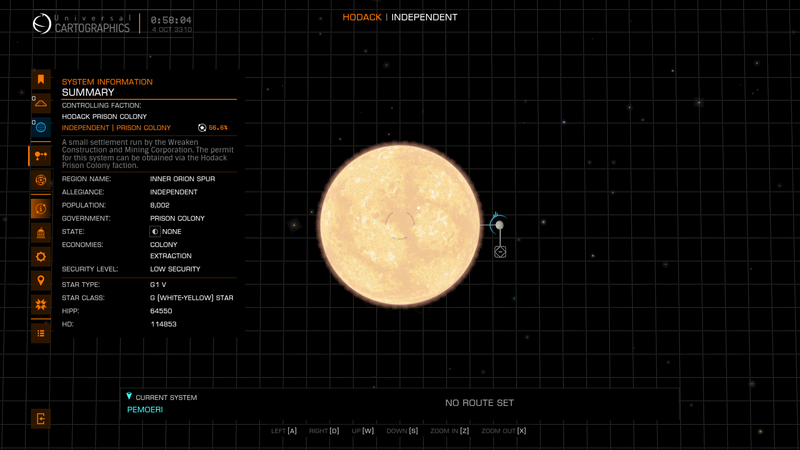
Task: Select the settlement diamond marker below the planet
Action: (500, 252)
